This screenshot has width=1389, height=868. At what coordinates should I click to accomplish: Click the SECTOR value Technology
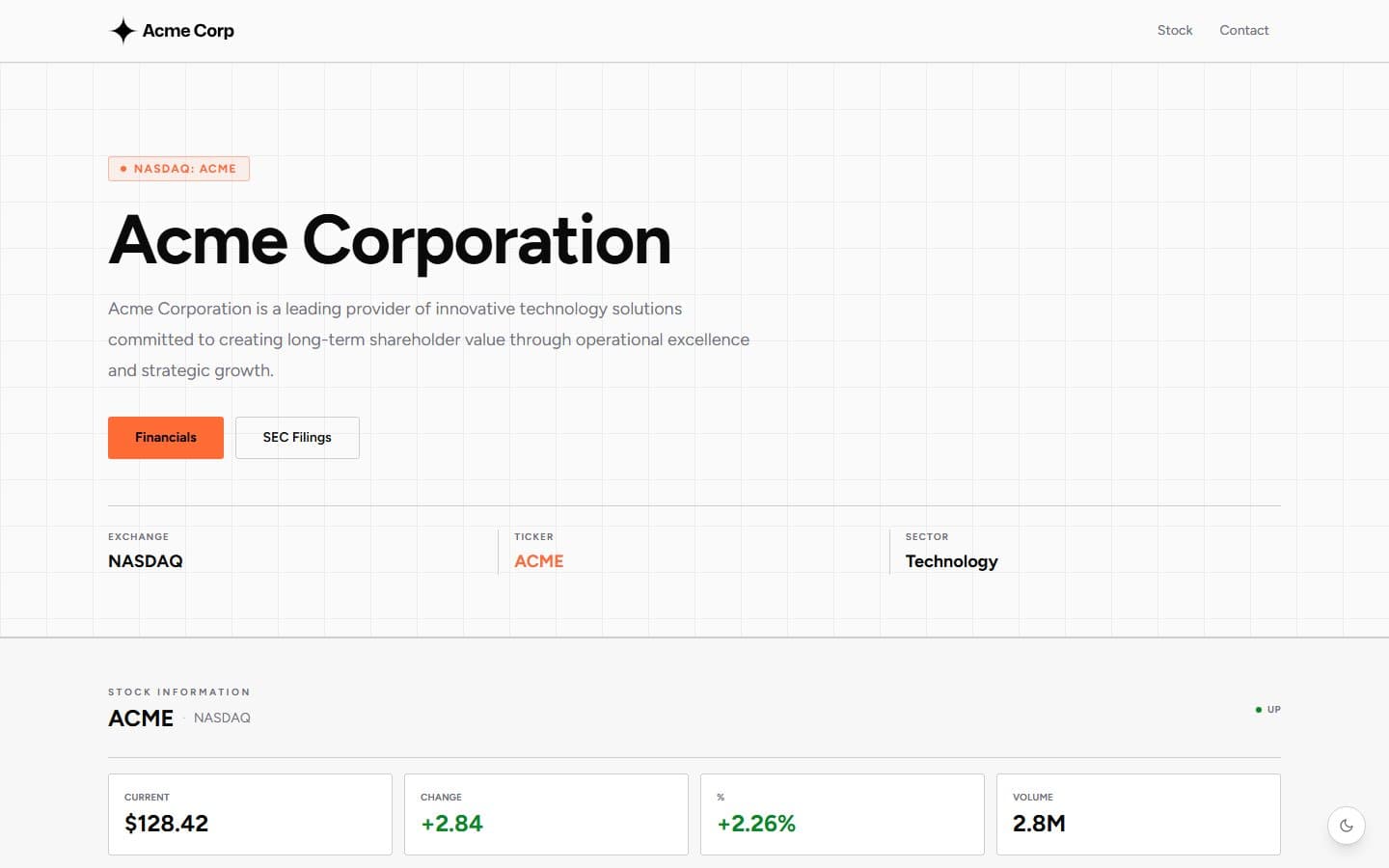point(951,561)
